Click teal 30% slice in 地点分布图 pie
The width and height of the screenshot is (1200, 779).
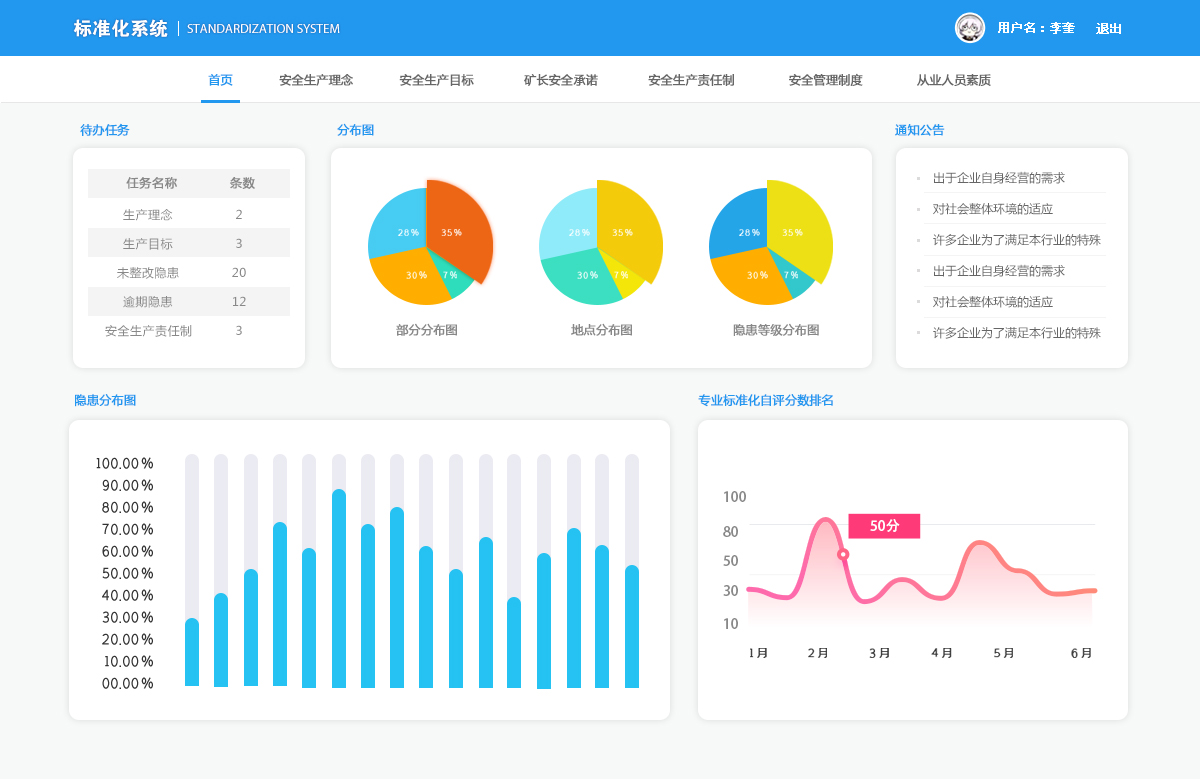coord(581,276)
